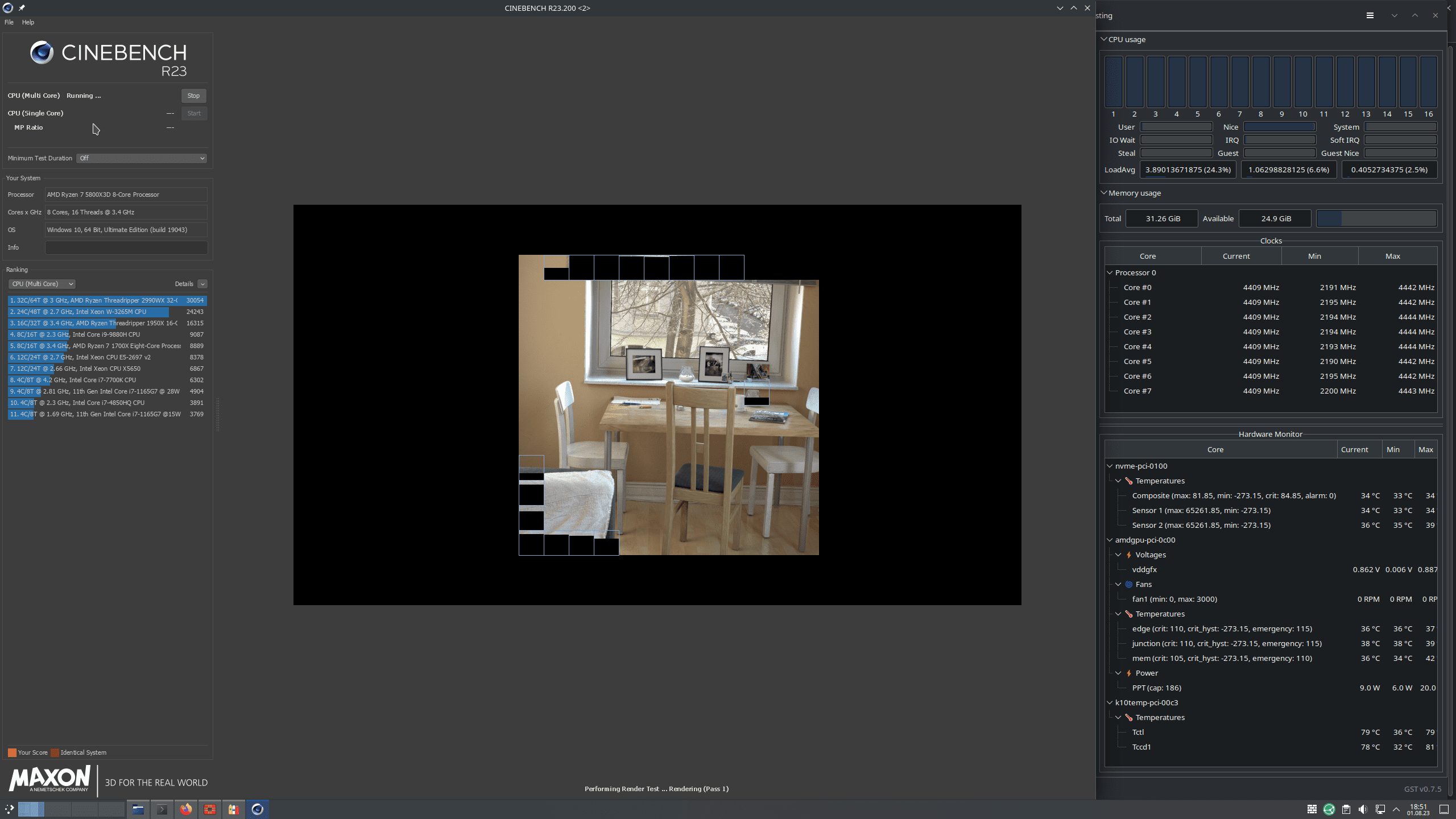Show hidden system tray icons
Viewport: 1456px width, 819px height.
1396,809
